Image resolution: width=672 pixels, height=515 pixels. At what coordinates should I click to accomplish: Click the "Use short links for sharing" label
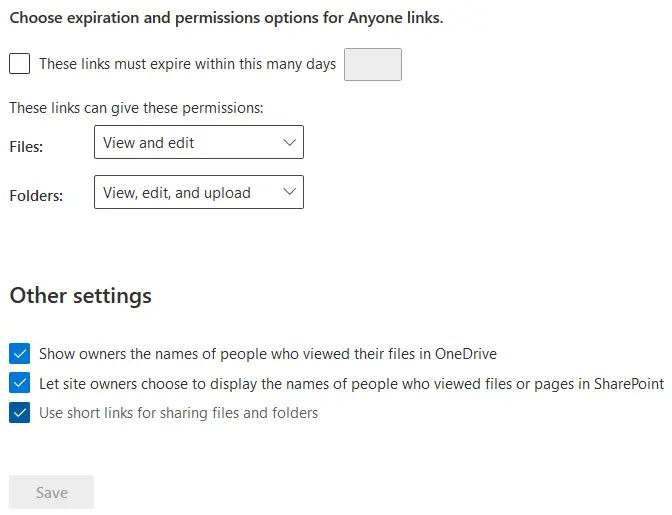click(x=178, y=412)
